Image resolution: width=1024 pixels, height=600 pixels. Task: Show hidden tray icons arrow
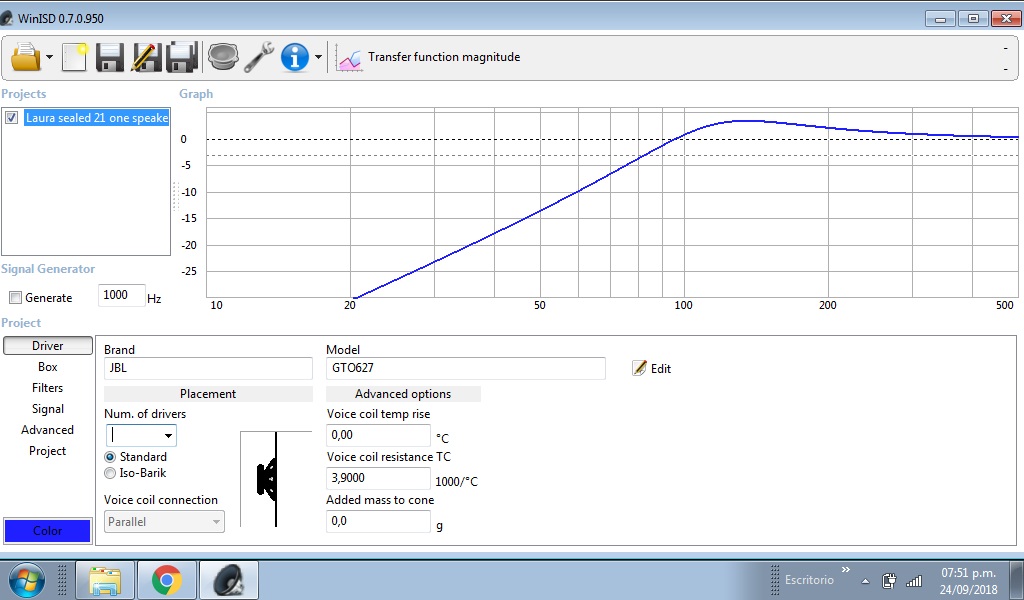(865, 581)
